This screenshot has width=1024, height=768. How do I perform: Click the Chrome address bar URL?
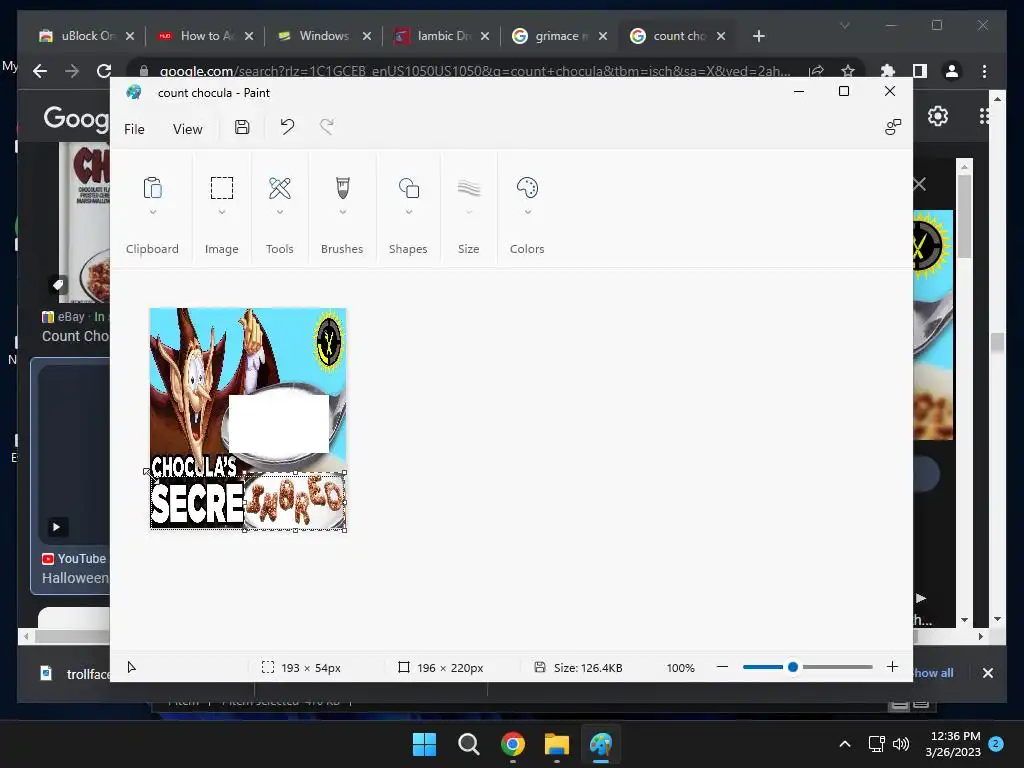pyautogui.click(x=475, y=71)
